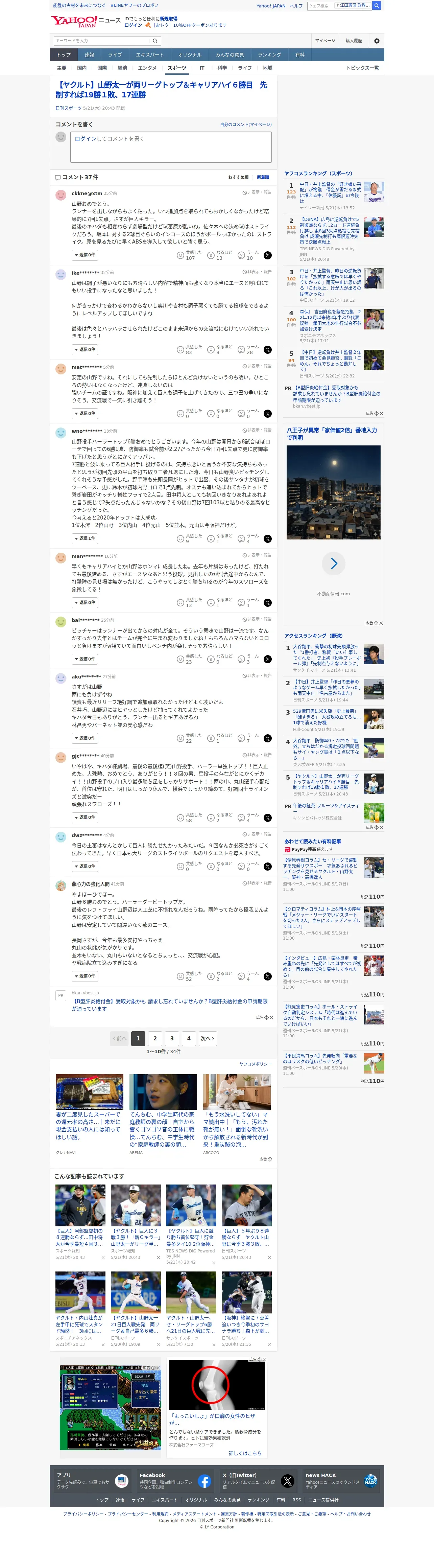Expand 返信0件 under 燕心力の強化人間 comment
The height and width of the screenshot is (1568, 434).
coord(85,976)
